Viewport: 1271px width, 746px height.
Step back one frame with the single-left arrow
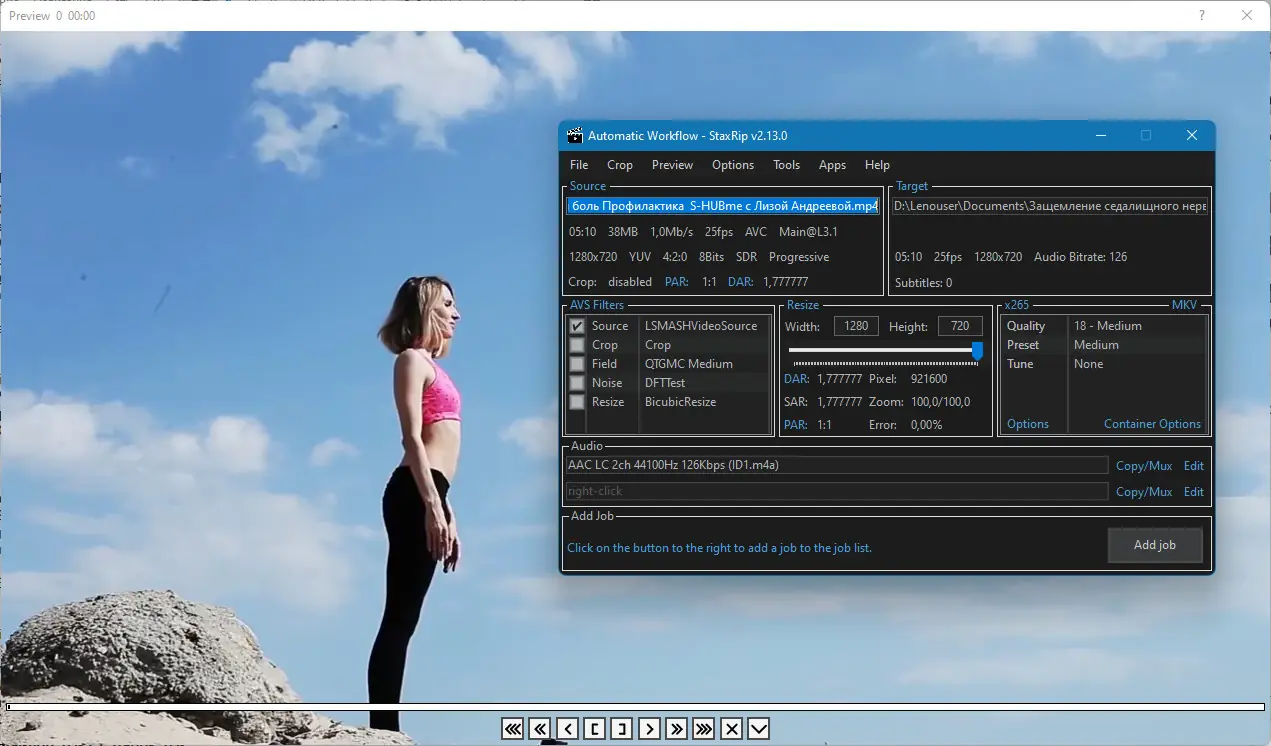click(x=567, y=729)
